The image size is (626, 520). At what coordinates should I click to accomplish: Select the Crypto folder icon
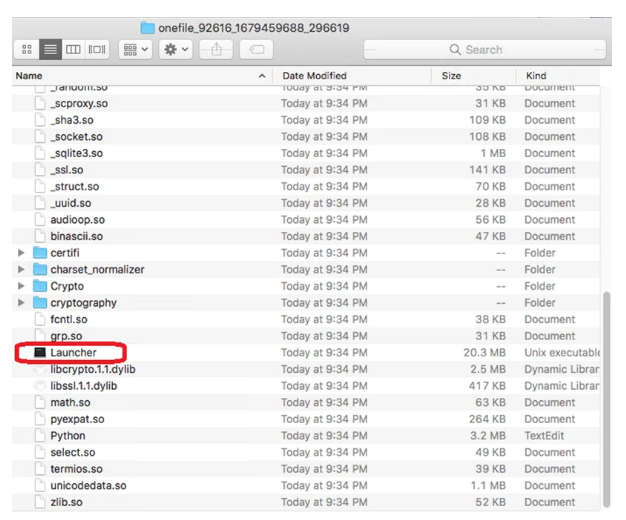tap(40, 286)
